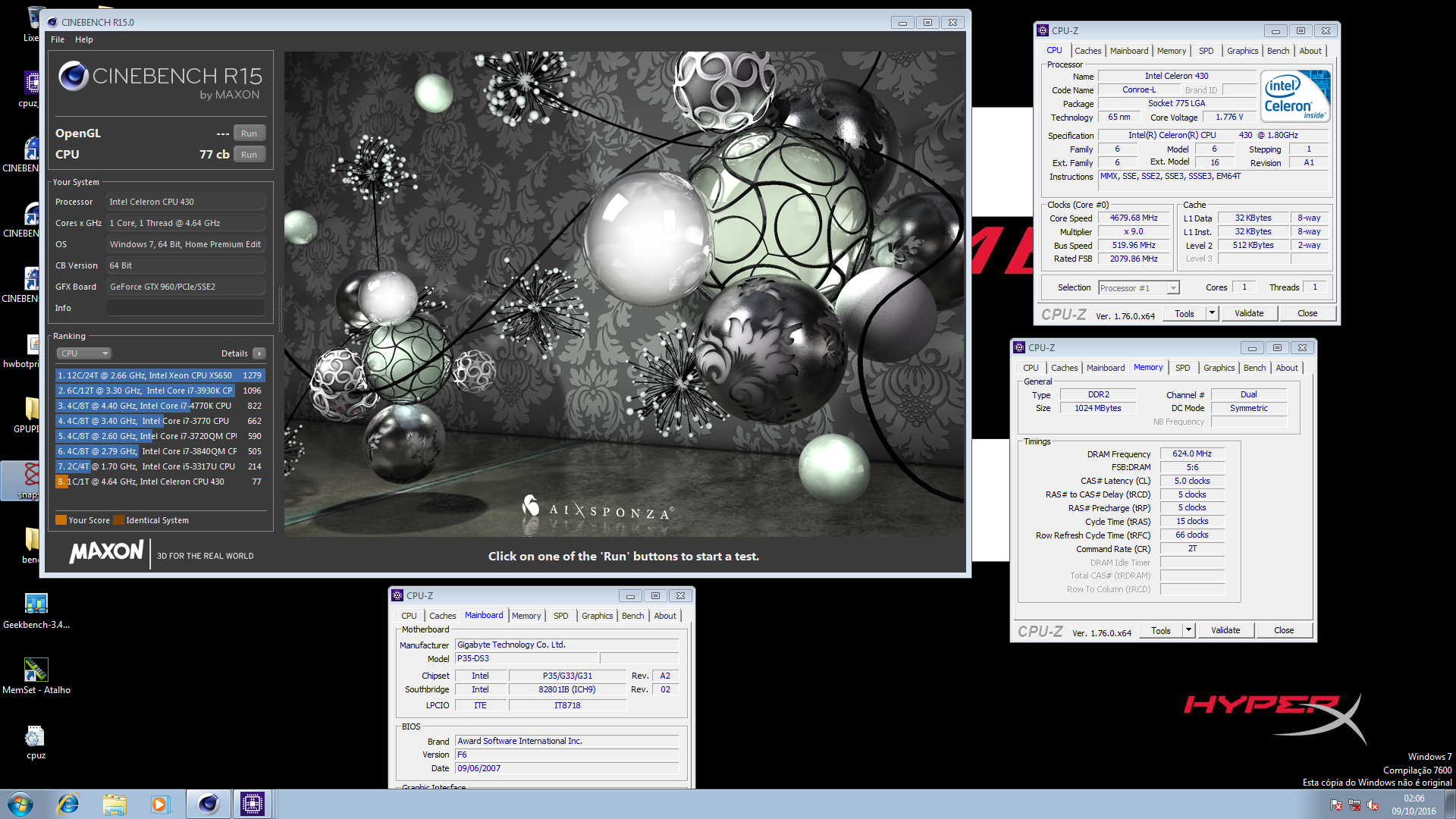Switch to Memory tab in Mainboard CPU-Z window
The image size is (1456, 819).
click(526, 616)
